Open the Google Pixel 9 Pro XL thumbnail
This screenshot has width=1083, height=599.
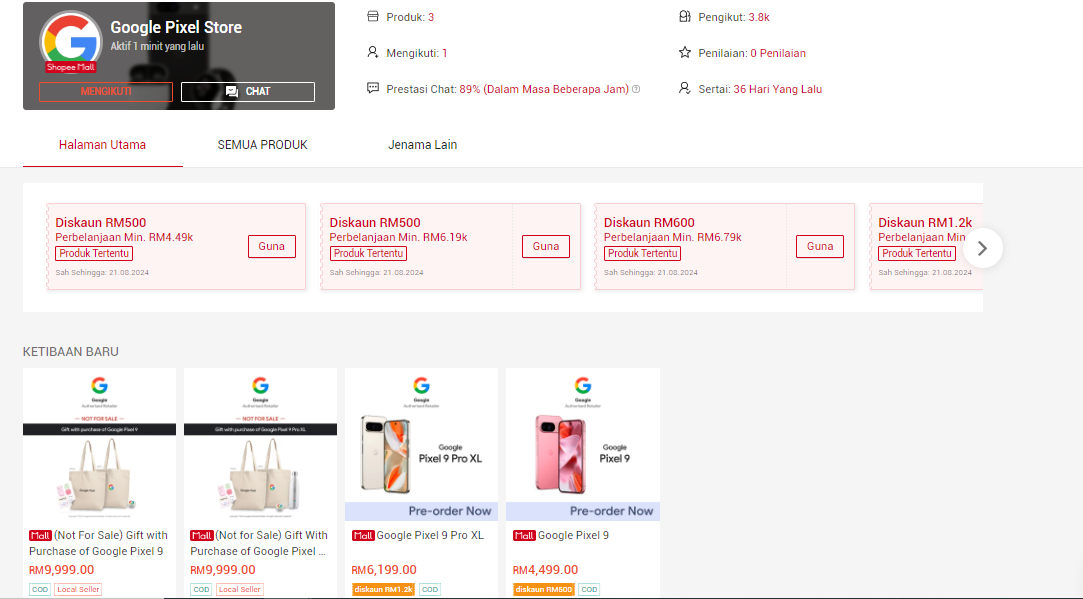(421, 445)
